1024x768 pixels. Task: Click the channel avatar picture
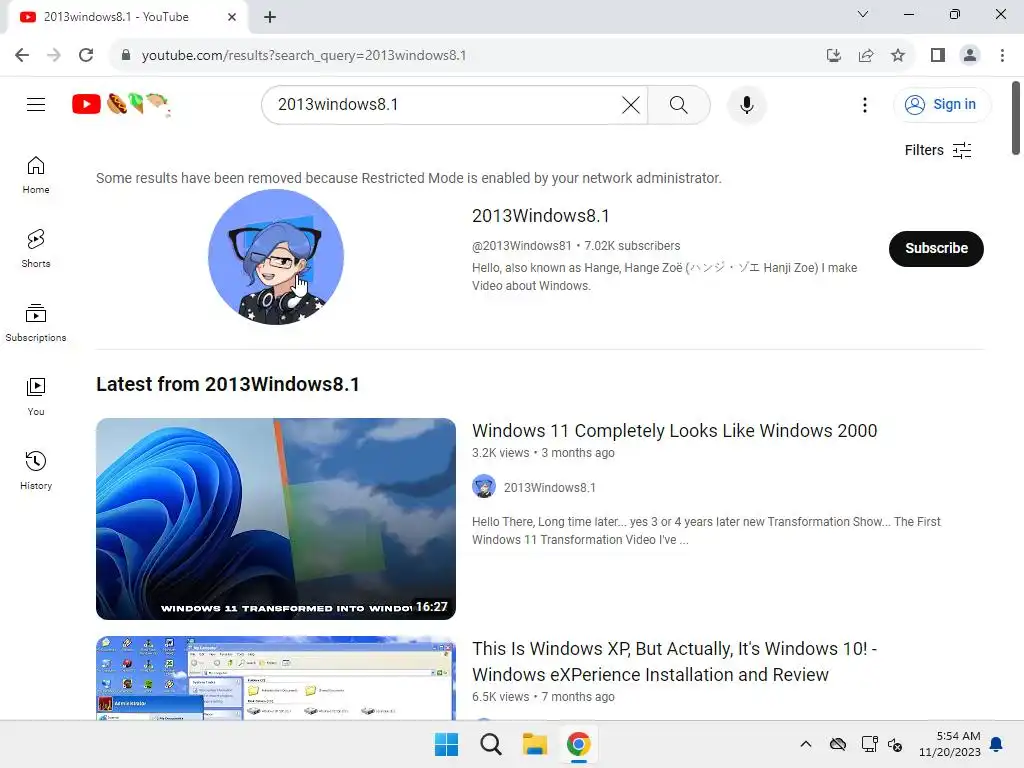point(276,257)
